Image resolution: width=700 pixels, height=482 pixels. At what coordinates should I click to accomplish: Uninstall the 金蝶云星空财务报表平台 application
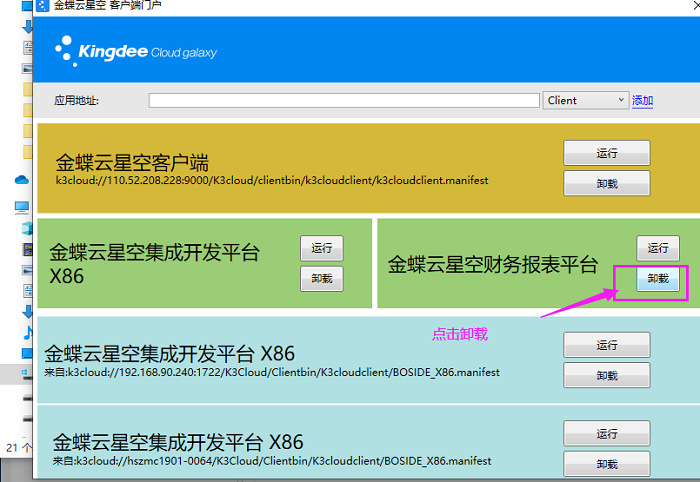click(658, 278)
